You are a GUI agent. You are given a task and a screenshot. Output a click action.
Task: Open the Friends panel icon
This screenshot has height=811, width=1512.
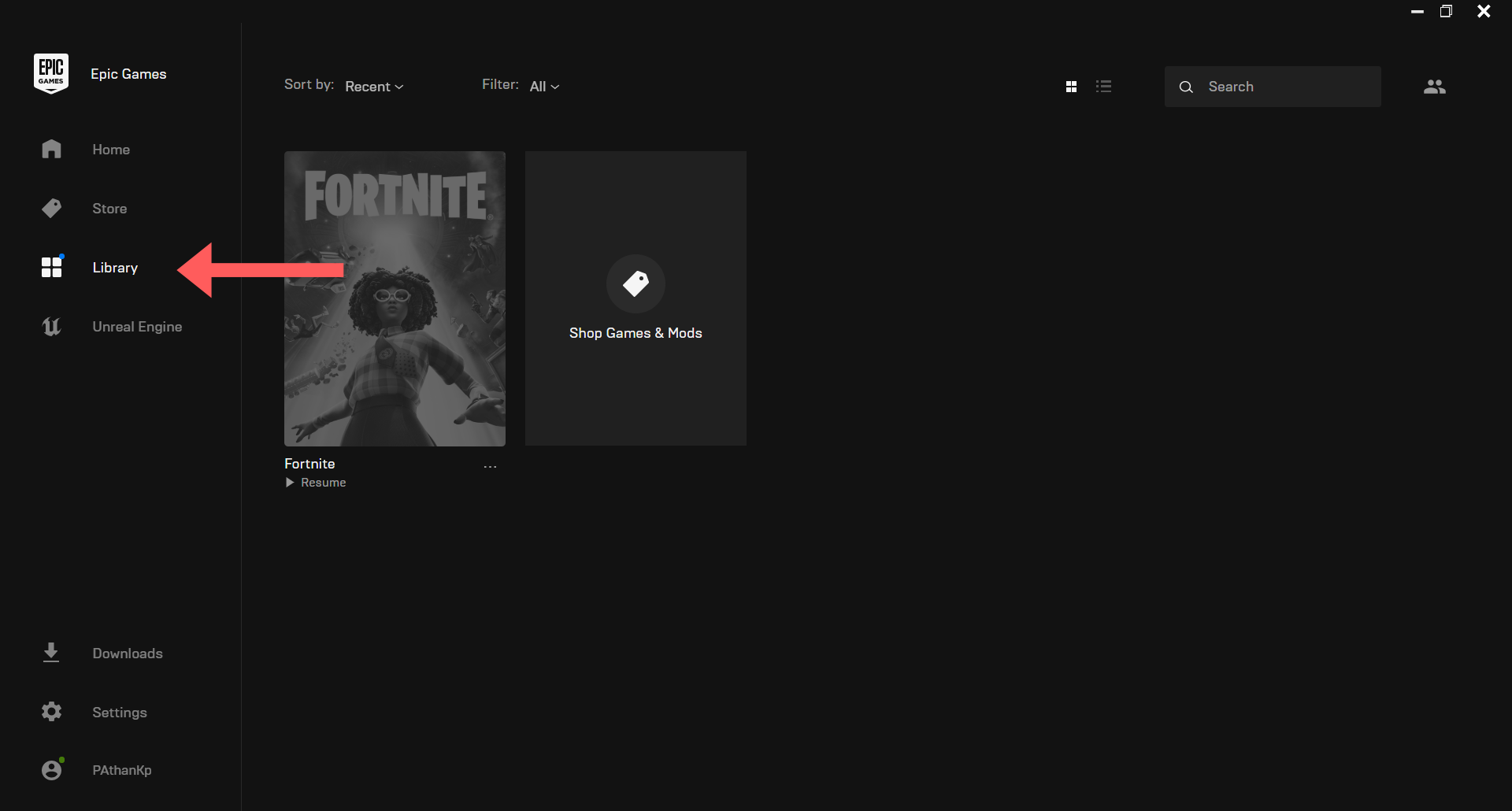click(x=1435, y=87)
